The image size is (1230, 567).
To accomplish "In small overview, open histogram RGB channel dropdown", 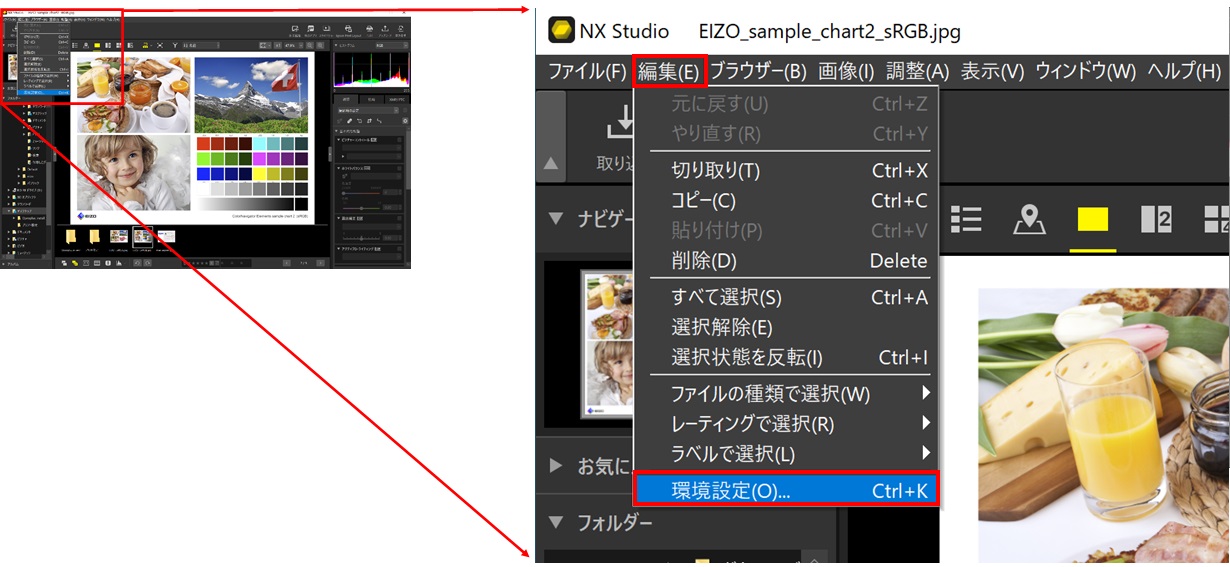I will (x=391, y=46).
